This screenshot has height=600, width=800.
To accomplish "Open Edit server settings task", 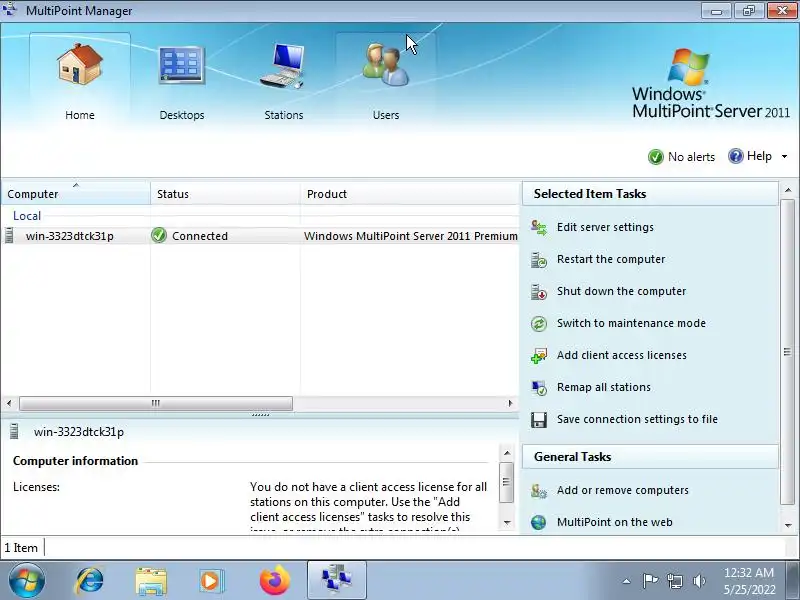I will tap(605, 228).
